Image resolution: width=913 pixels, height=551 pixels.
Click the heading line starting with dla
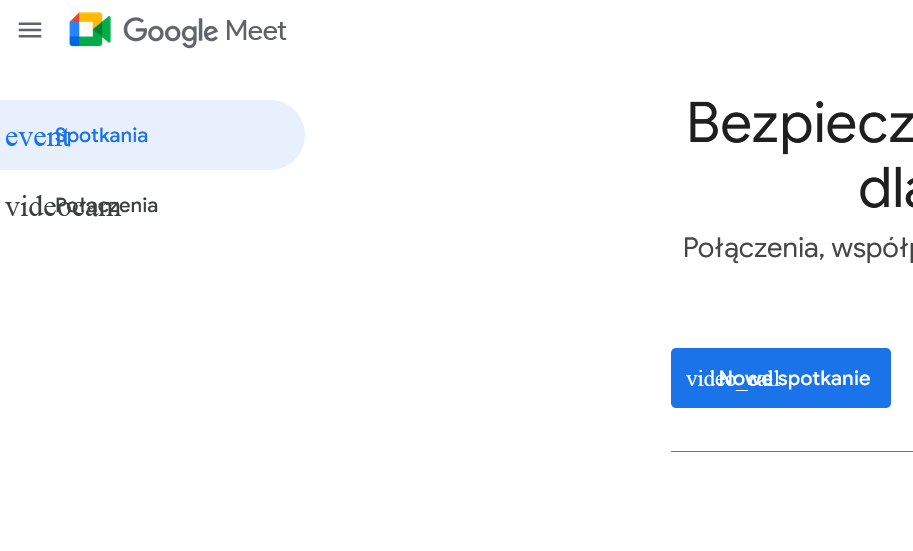[x=885, y=188]
